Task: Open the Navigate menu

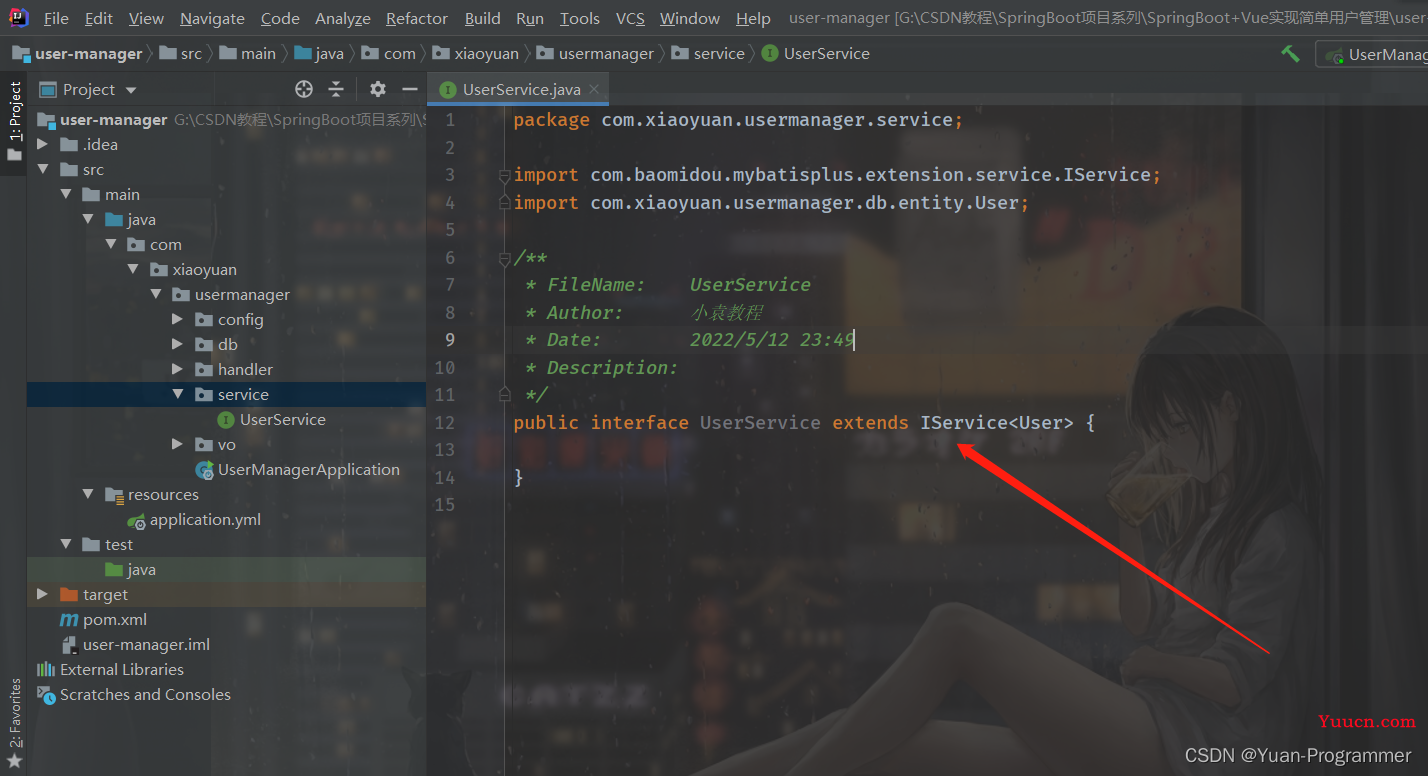Action: click(212, 18)
